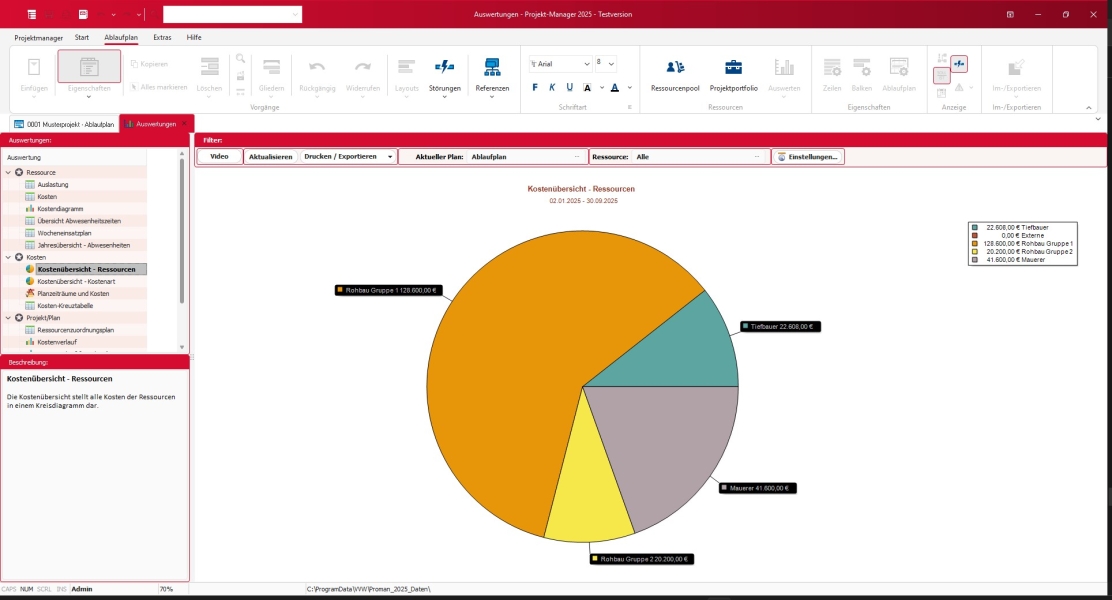
Task: Open the Referenzen ribbon icon
Action: pyautogui.click(x=492, y=67)
